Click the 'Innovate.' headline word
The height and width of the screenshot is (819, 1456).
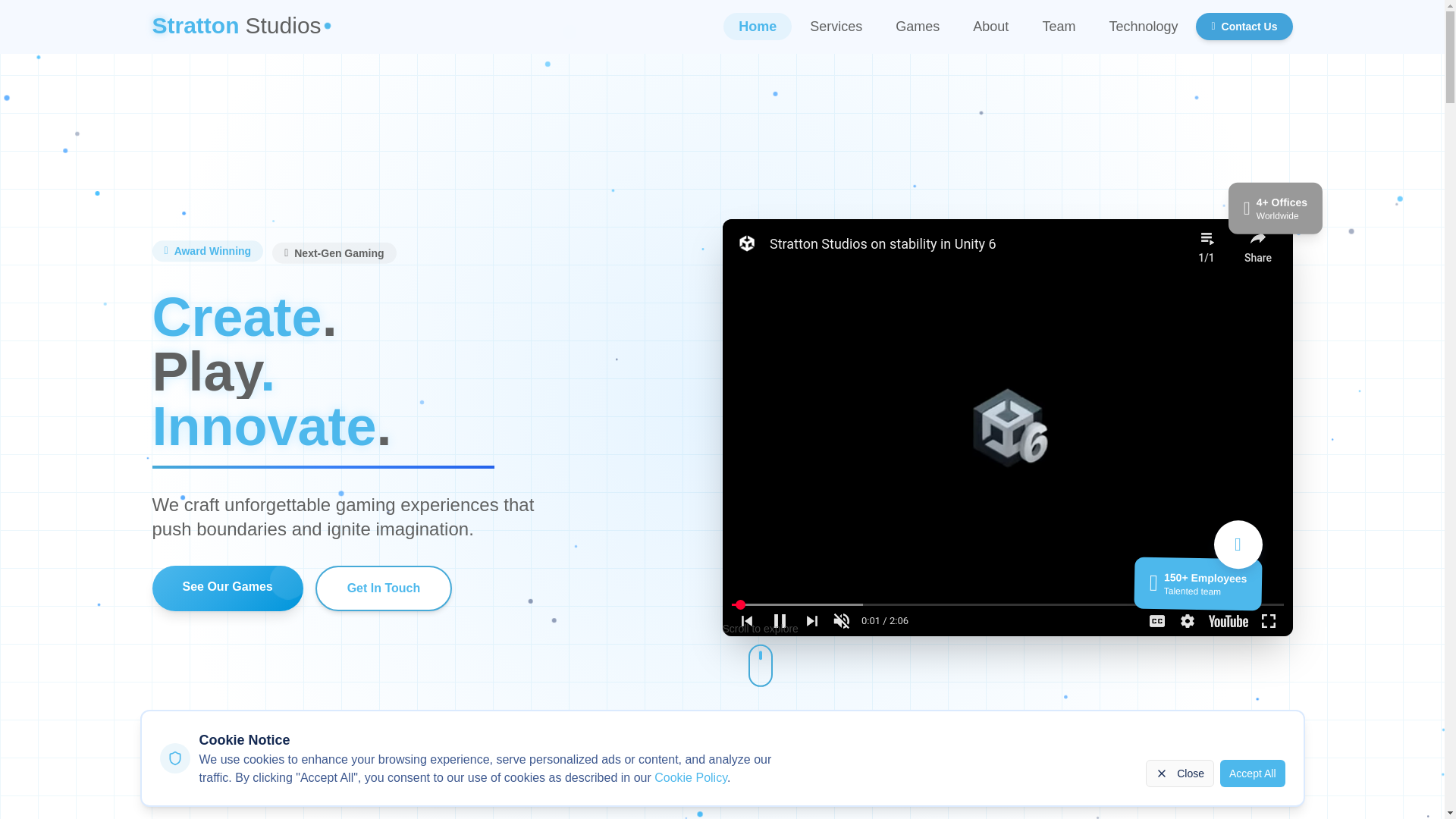pyautogui.click(x=271, y=426)
